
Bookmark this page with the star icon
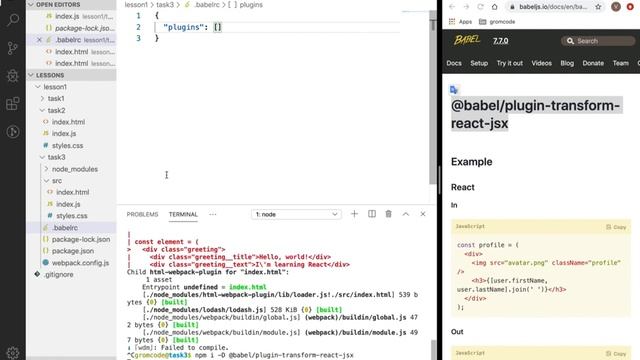pos(598,7)
